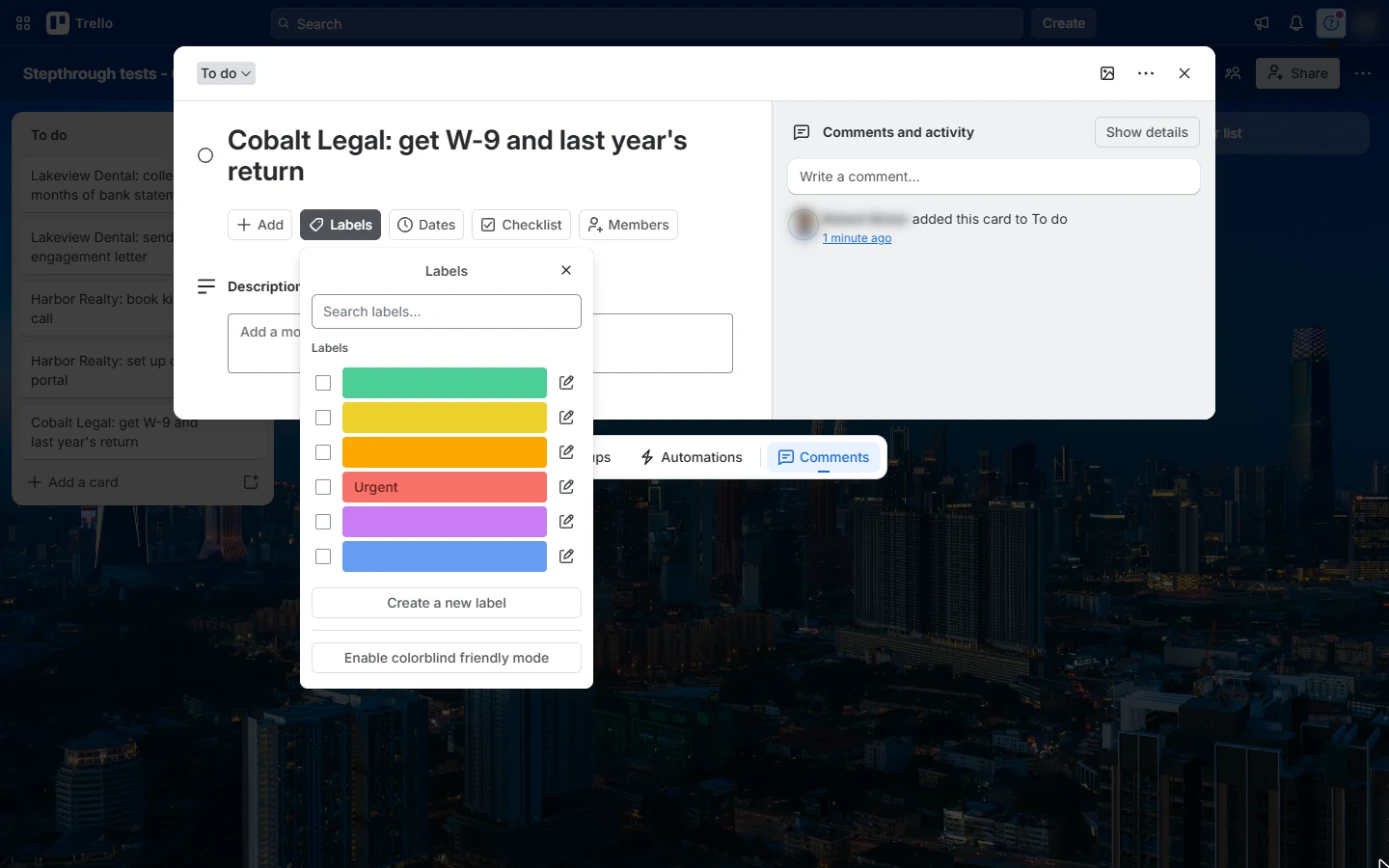
Task: Open the Dates picker
Action: coord(426,225)
